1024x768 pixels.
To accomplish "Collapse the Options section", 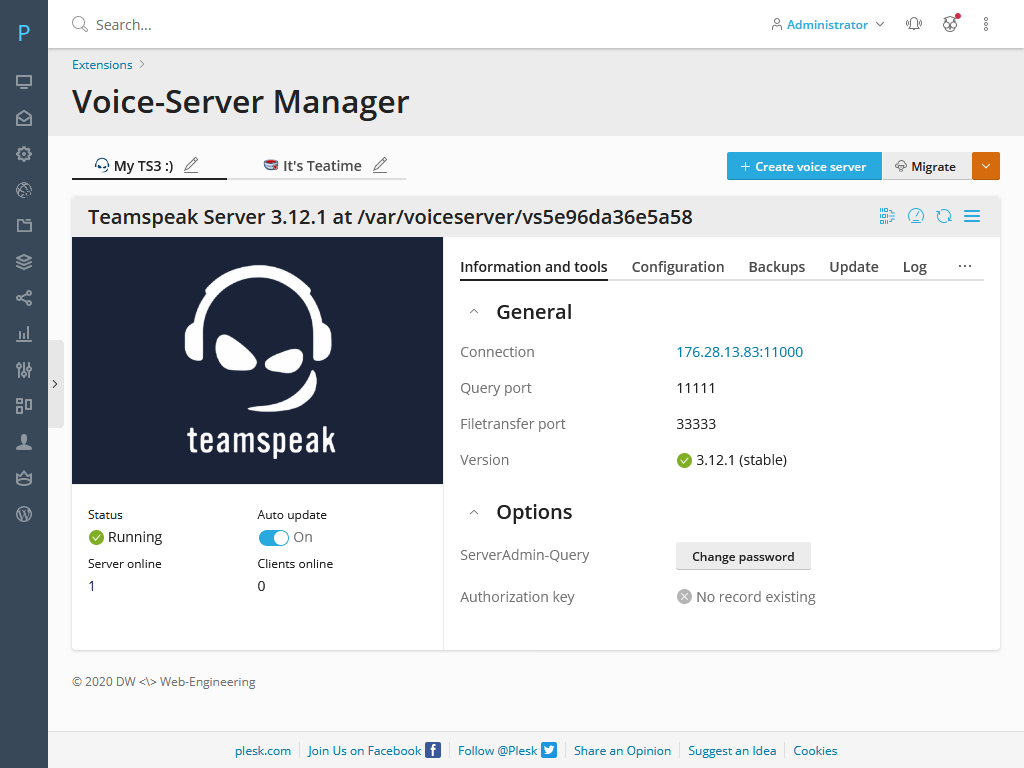I will (473, 512).
